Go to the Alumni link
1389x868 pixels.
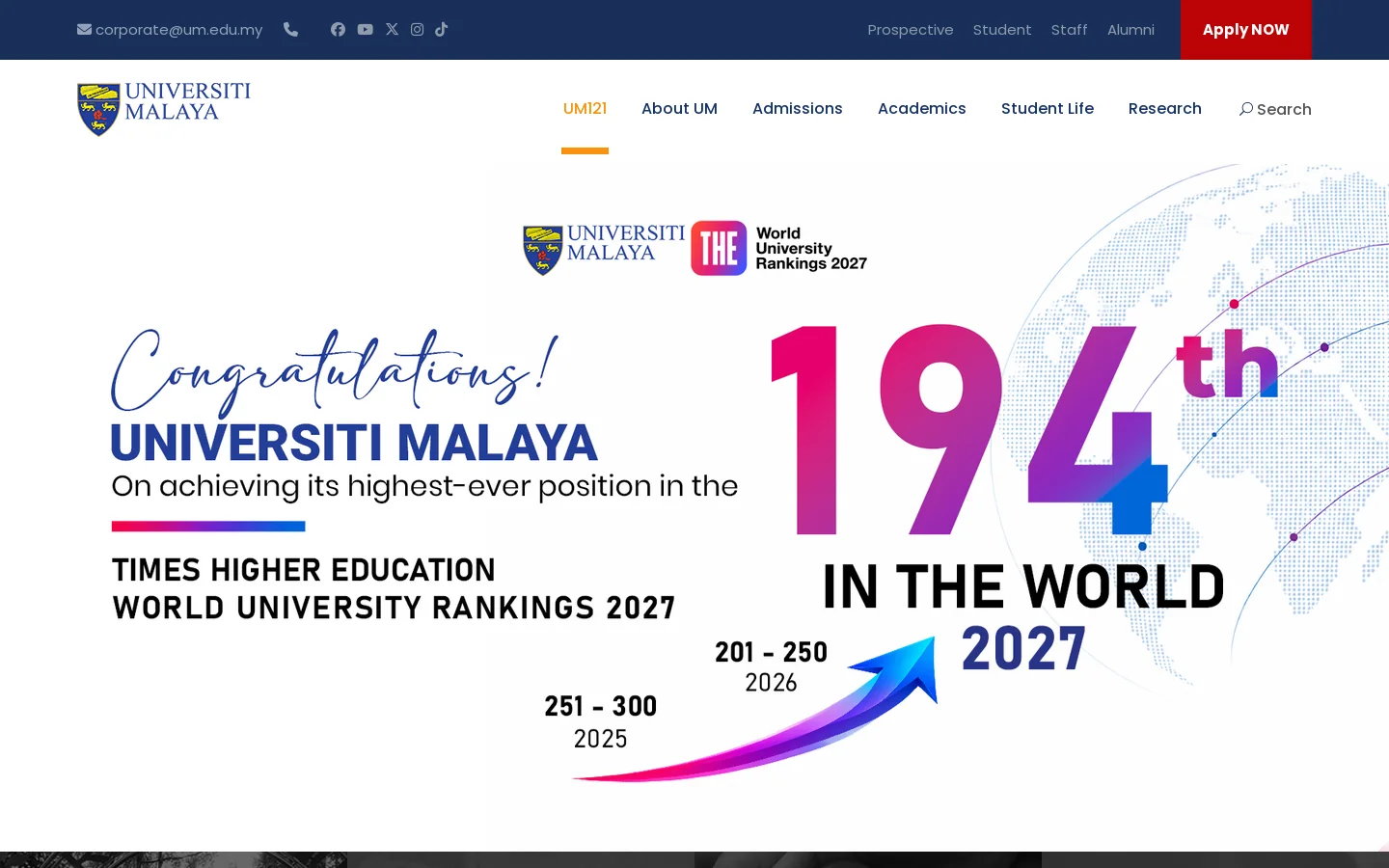[1130, 30]
